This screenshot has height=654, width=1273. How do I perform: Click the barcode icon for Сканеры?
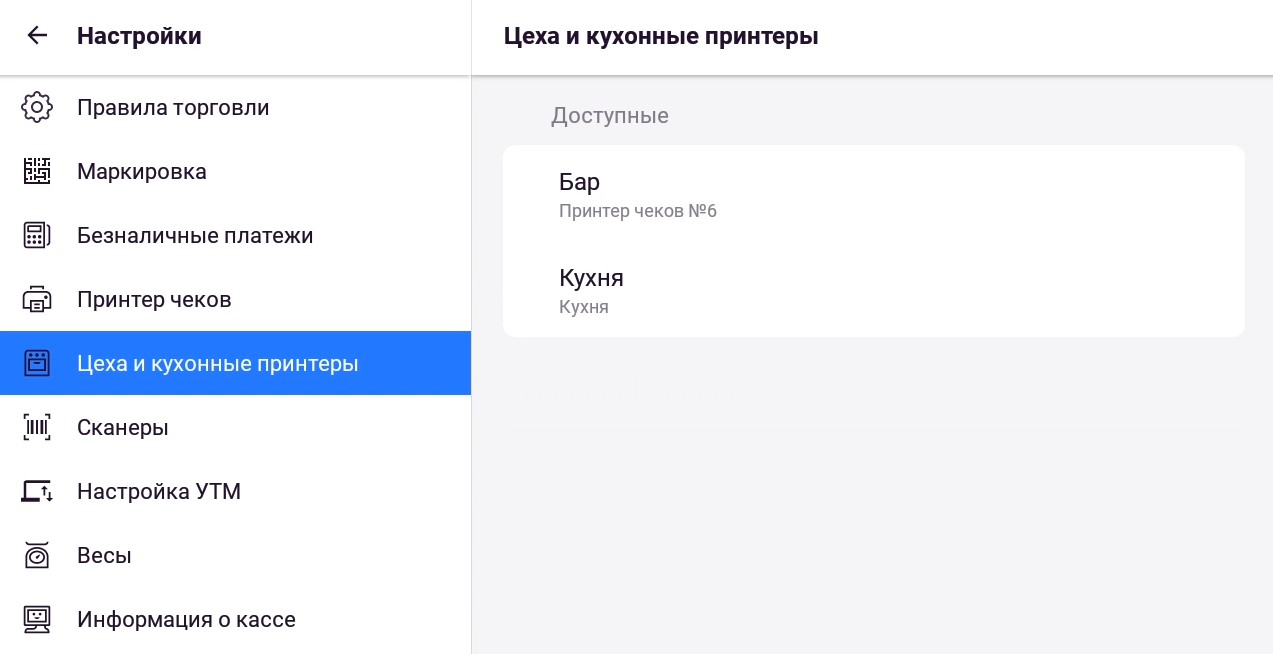tap(37, 428)
